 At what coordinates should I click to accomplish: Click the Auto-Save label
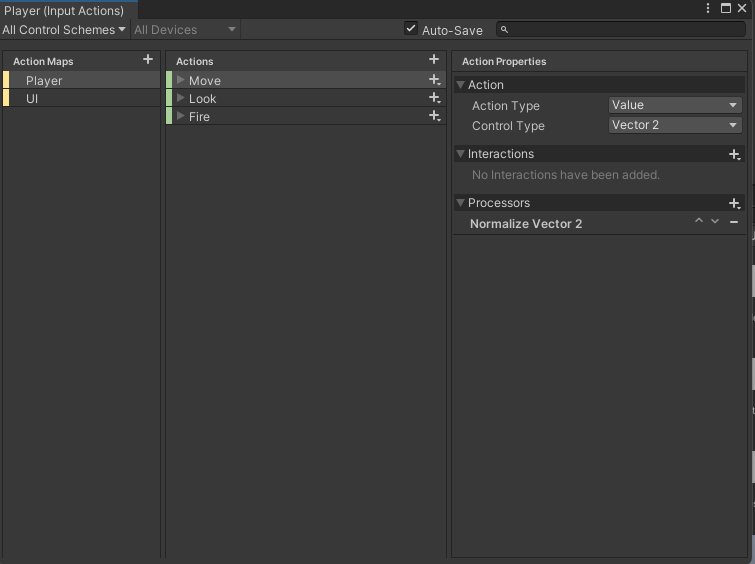pos(452,31)
